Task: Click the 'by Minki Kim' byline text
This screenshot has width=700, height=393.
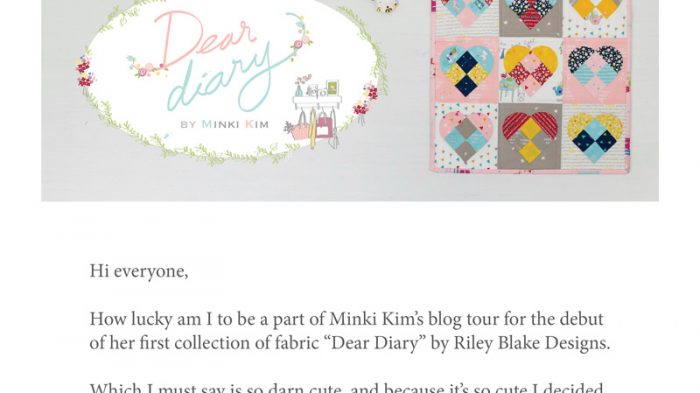Action: coord(225,124)
